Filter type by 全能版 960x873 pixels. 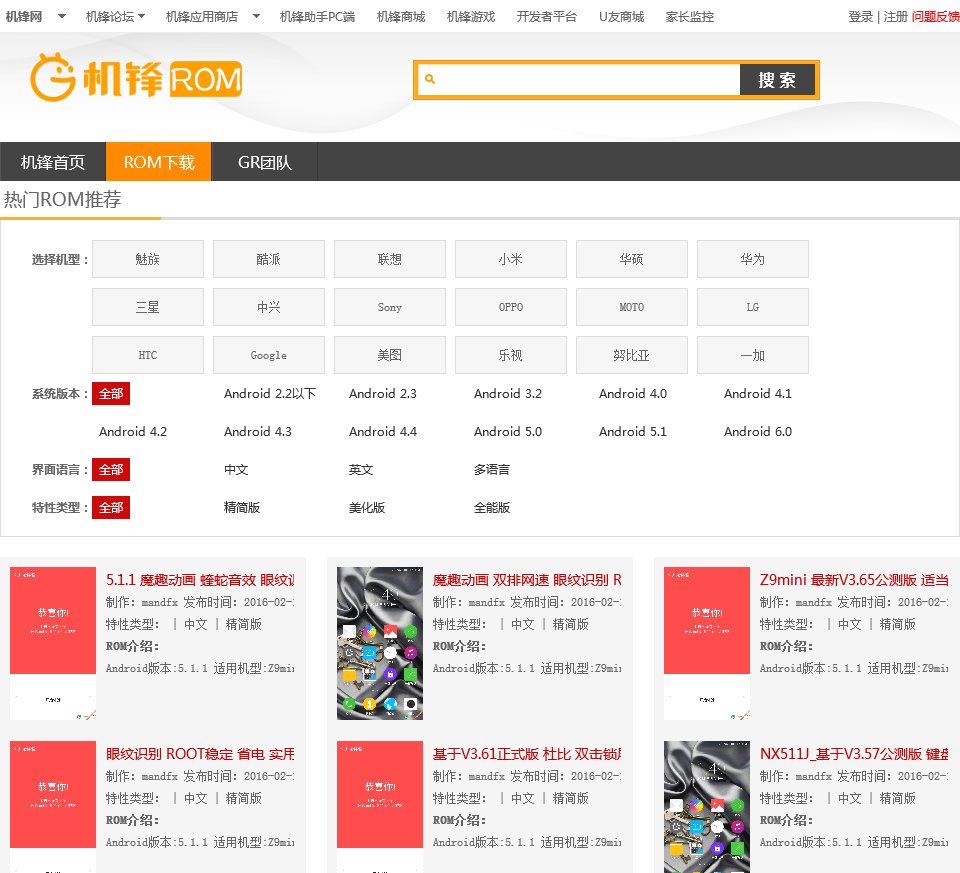coord(492,508)
